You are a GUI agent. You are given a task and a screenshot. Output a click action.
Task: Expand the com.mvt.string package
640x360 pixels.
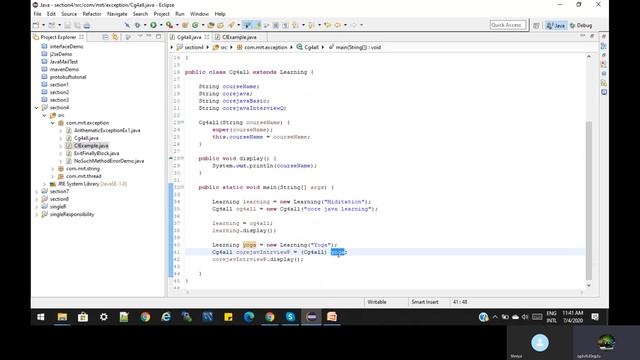[52, 169]
